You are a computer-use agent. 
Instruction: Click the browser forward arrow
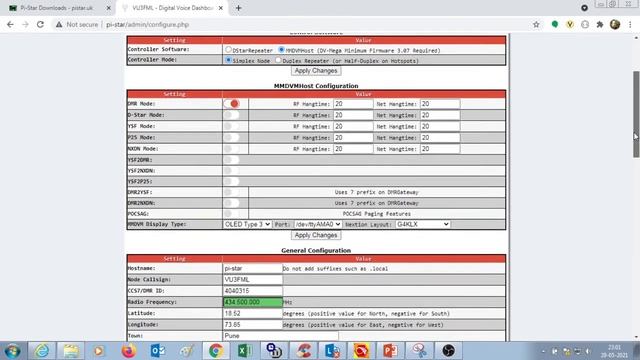(x=25, y=24)
